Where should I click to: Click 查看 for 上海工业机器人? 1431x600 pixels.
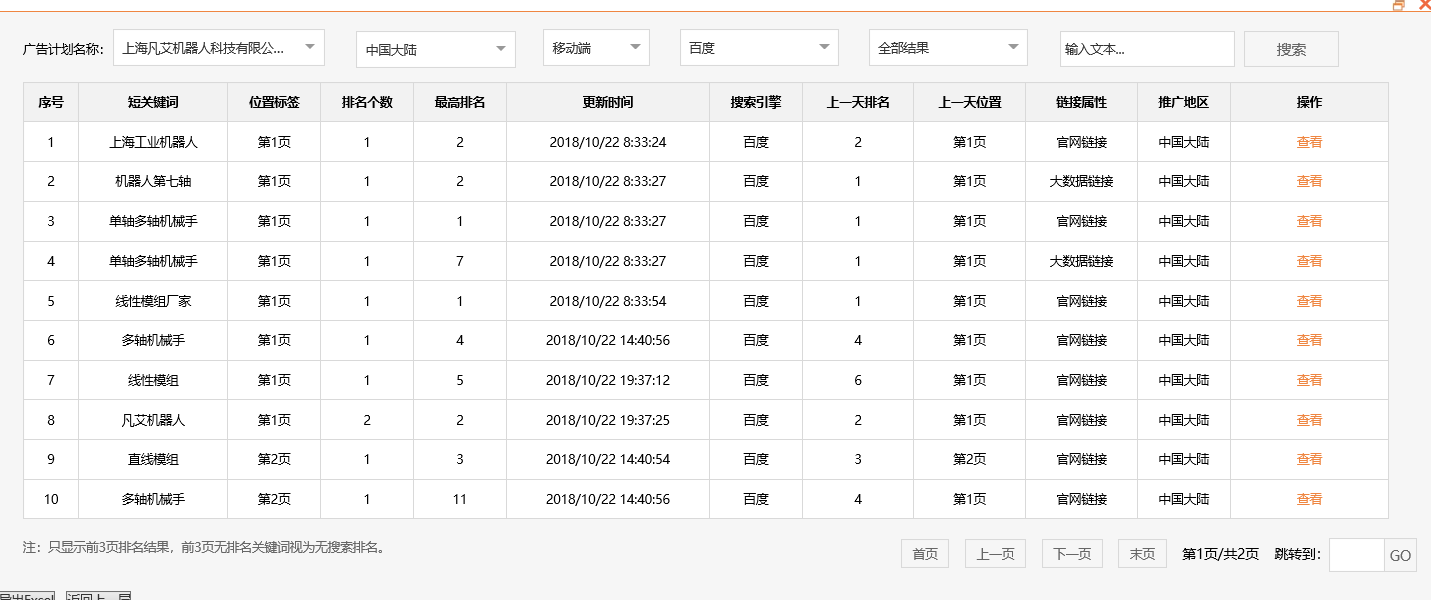coord(1309,141)
